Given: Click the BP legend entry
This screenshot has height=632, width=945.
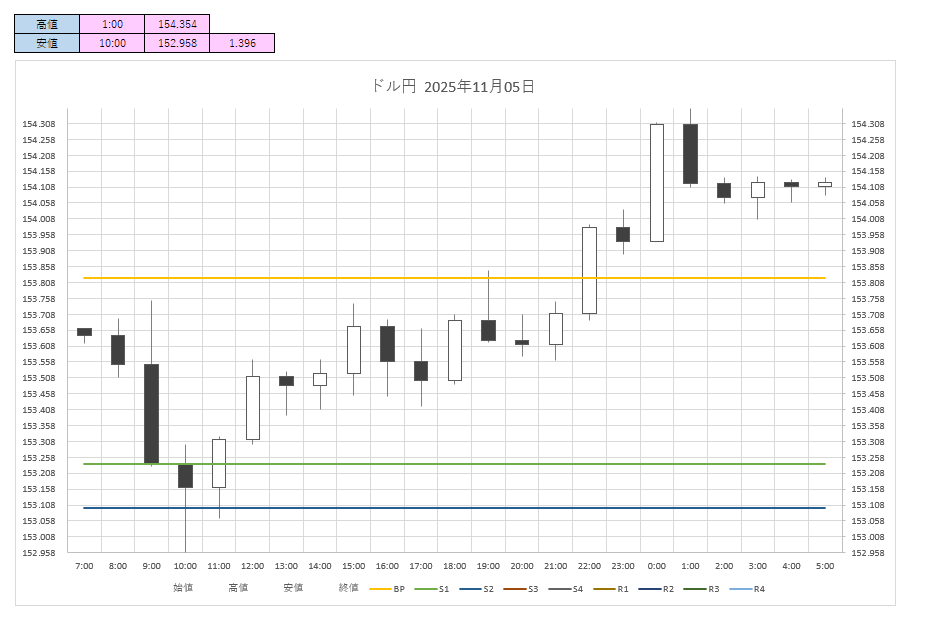Looking at the screenshot, I should click(x=388, y=589).
